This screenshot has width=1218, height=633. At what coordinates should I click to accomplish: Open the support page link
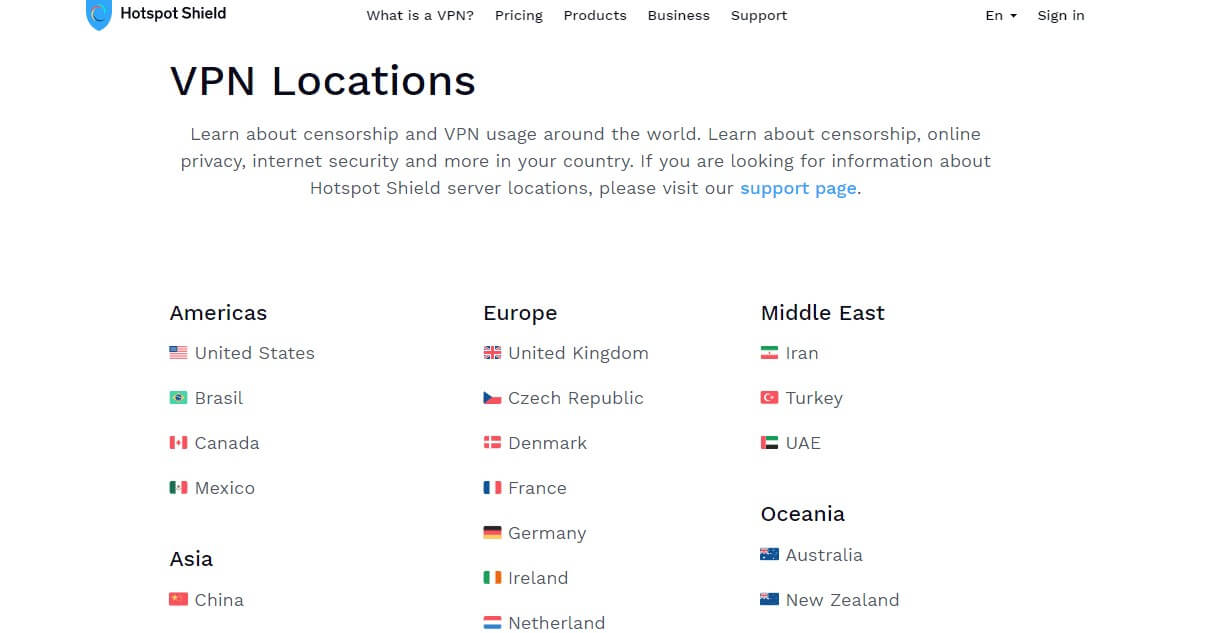coord(798,188)
